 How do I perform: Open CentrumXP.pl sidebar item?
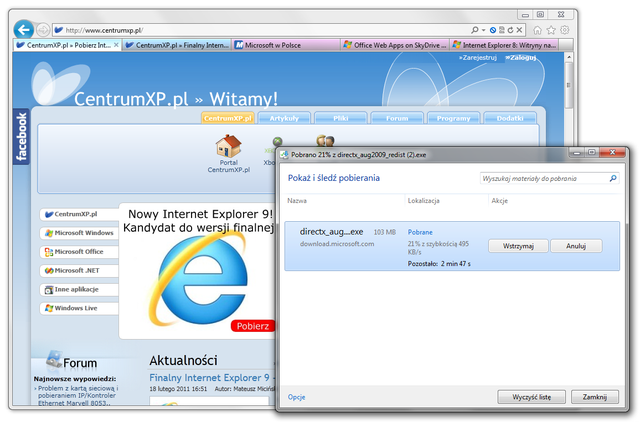tap(79, 214)
